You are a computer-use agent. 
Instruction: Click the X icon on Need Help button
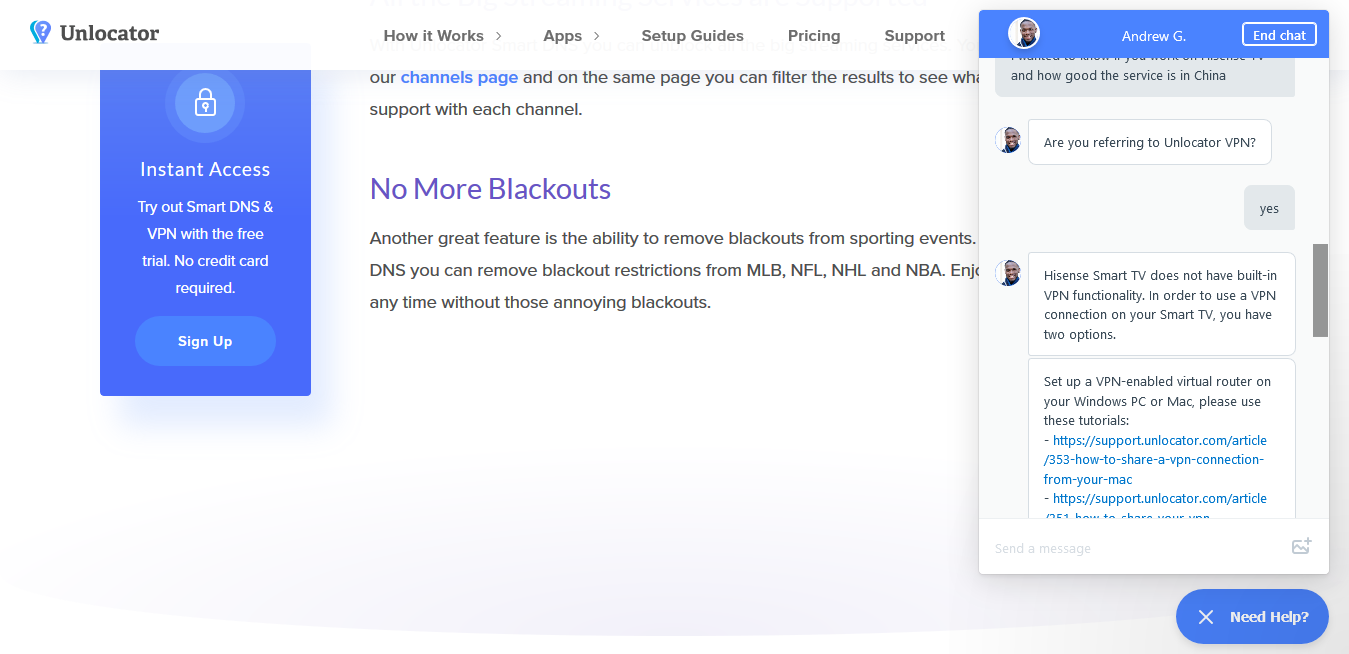[x=1206, y=617]
